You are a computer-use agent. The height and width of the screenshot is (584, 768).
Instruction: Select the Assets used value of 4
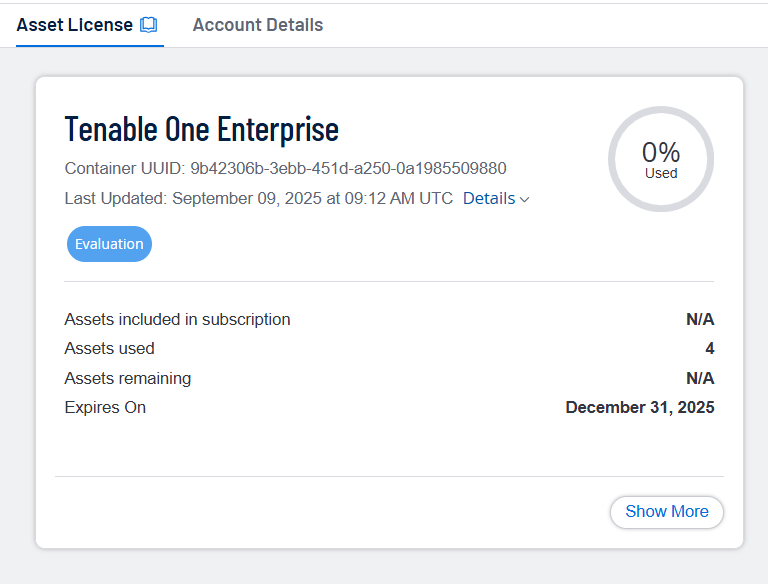(709, 349)
